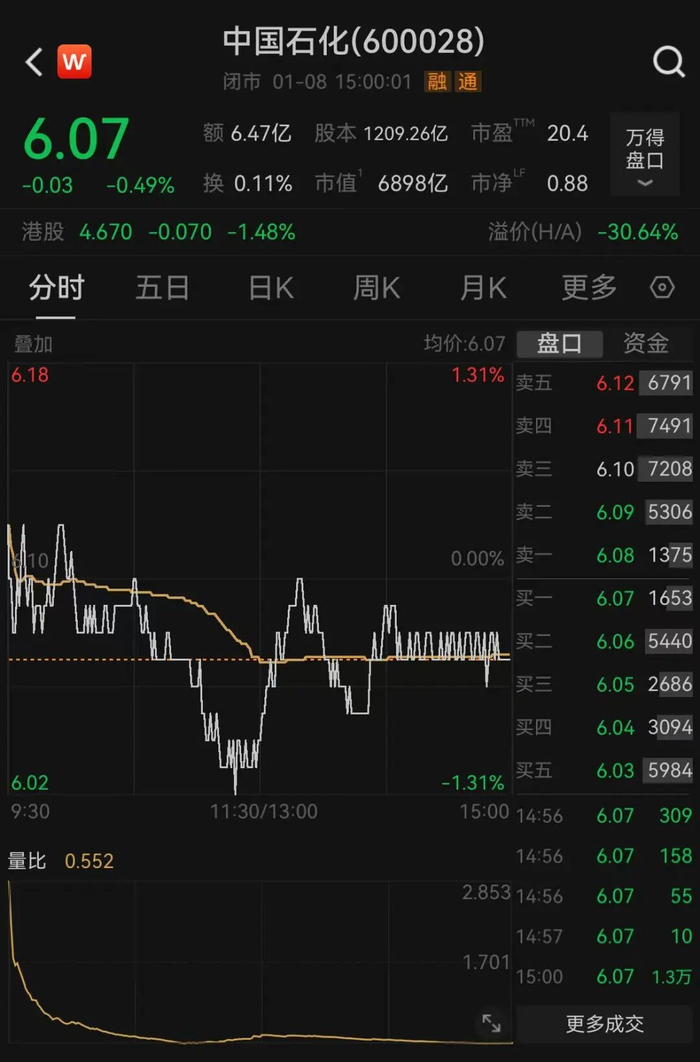Tap the 6.18 upper price axis label
Screen dimensions: 700x1062
click(x=30, y=375)
